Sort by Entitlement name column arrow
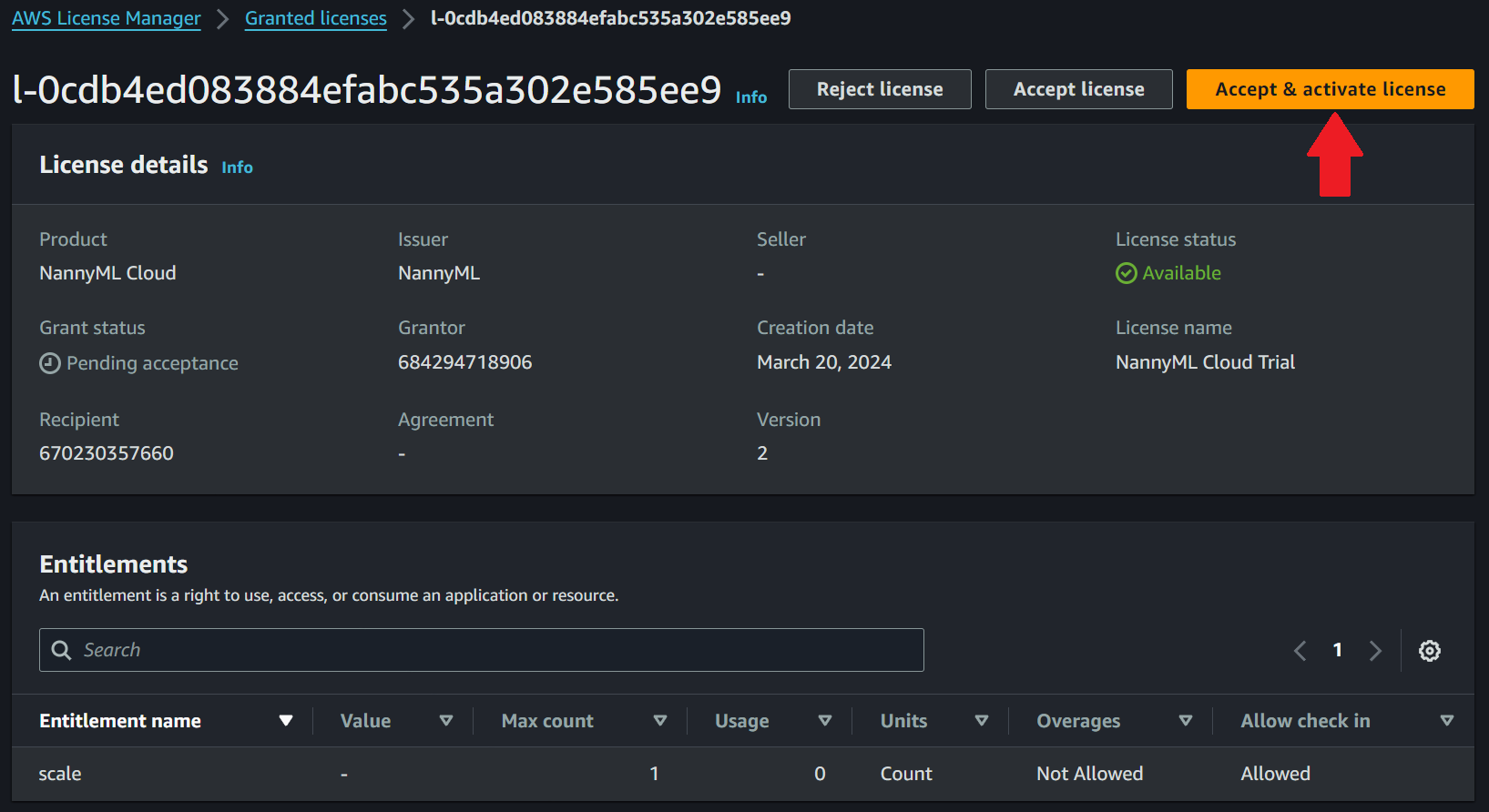Image resolution: width=1489 pixels, height=812 pixels. coord(286,721)
